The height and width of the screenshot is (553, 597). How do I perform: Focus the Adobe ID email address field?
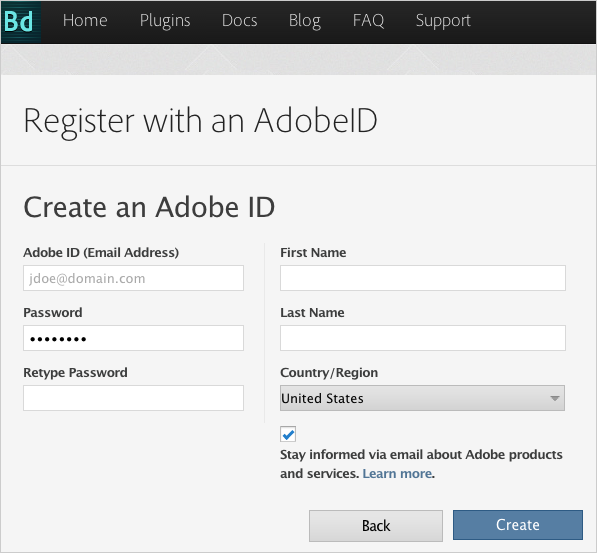click(133, 278)
